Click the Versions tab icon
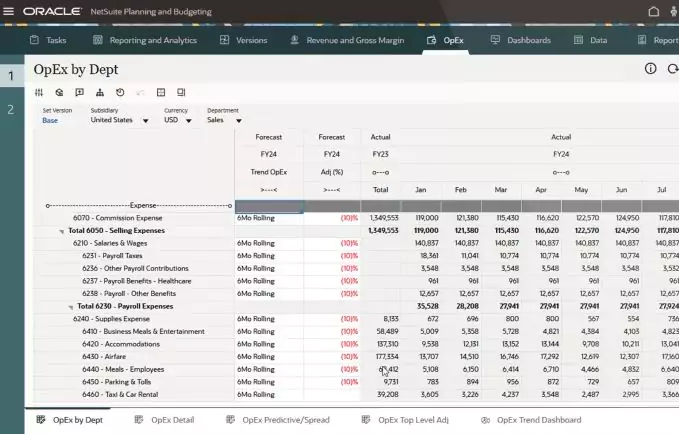The width and height of the screenshot is (679, 434). click(224, 40)
